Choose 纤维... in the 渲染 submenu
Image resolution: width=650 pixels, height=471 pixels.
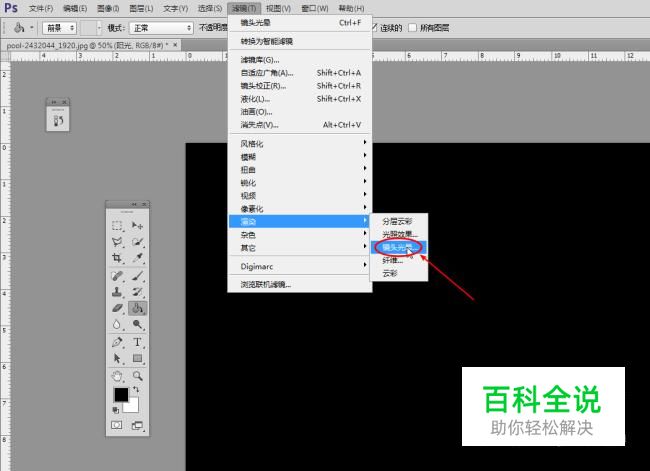tap(399, 260)
